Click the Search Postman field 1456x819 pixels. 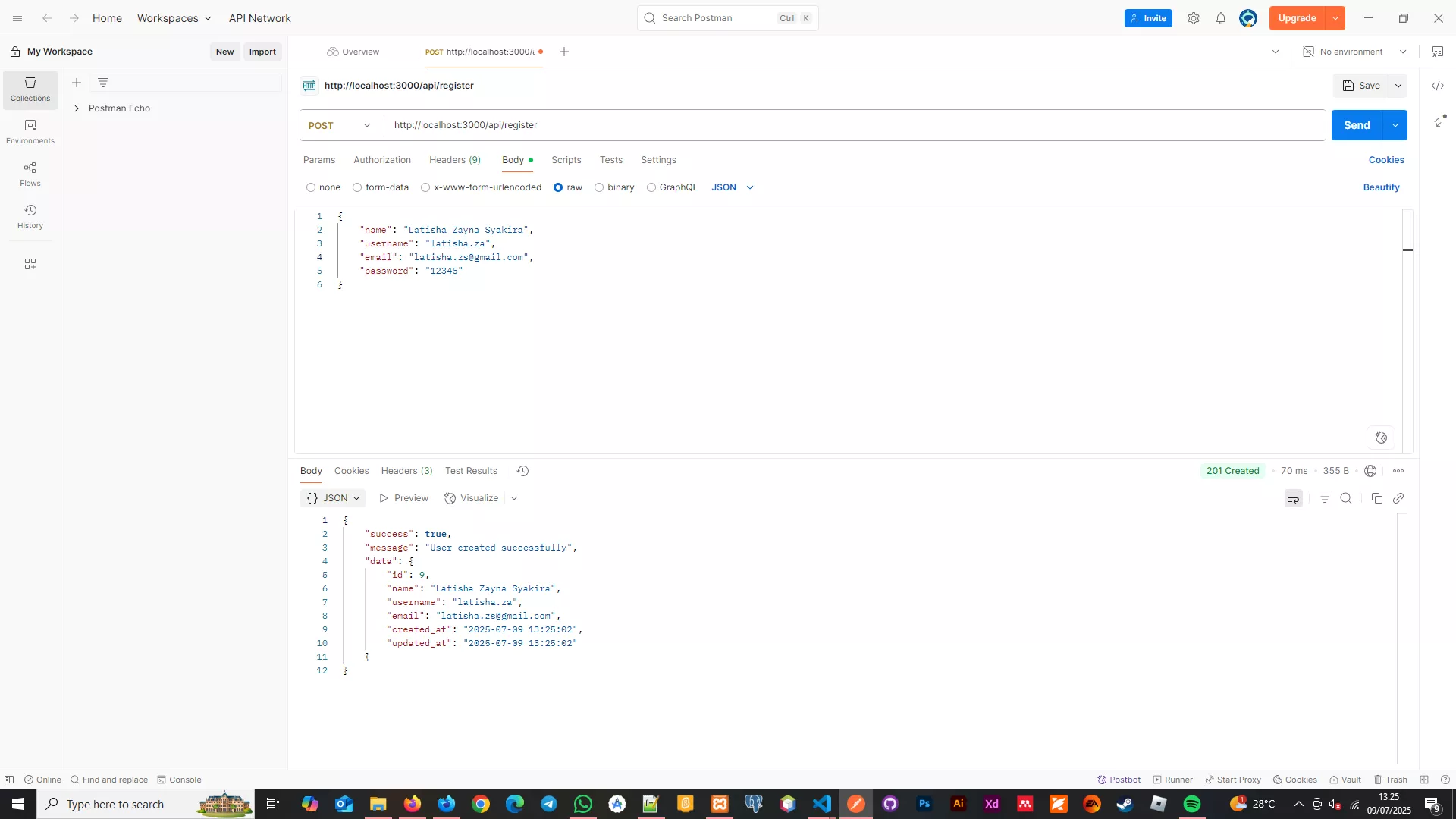pyautogui.click(x=727, y=18)
